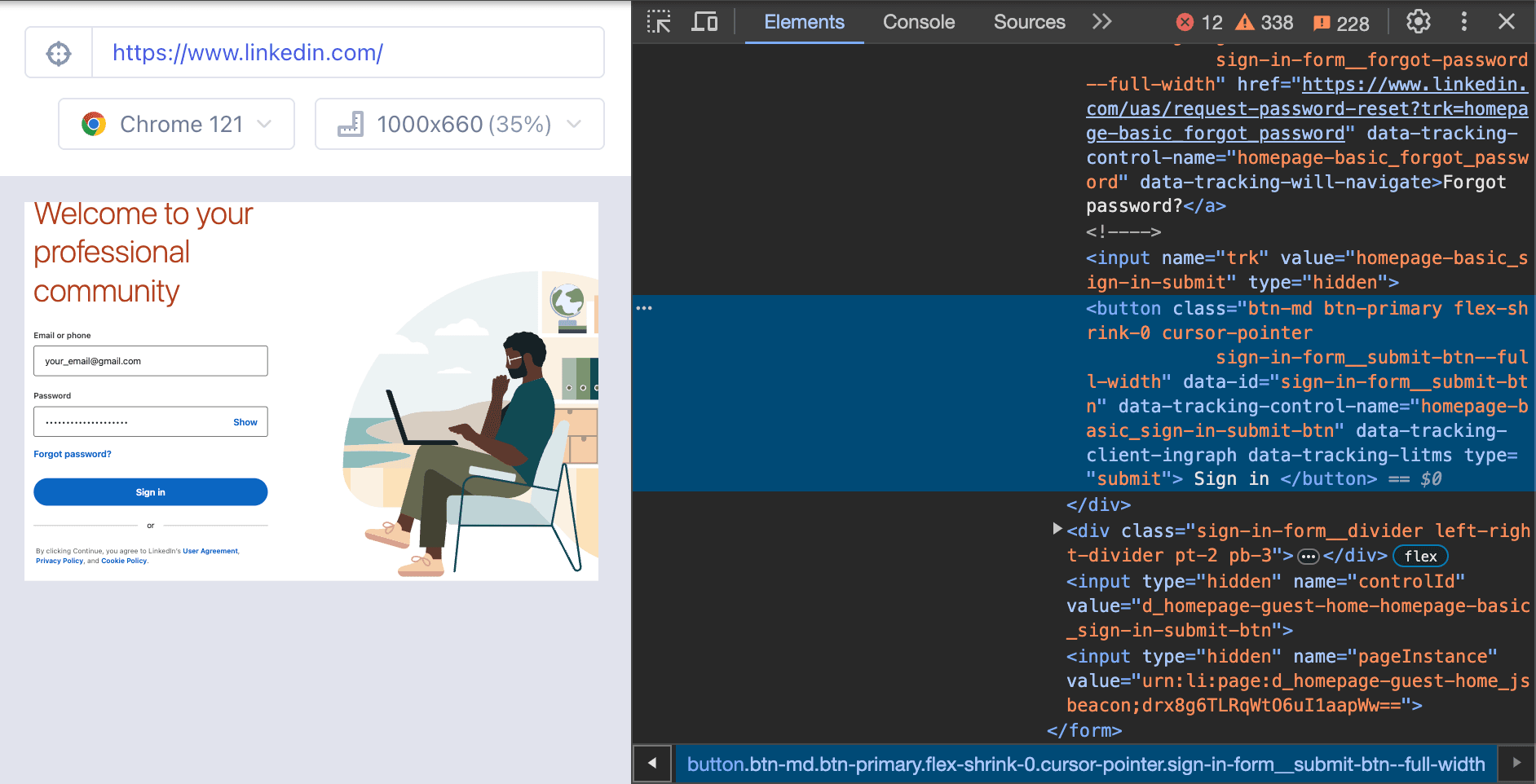Switch to the Console tab

[919, 22]
